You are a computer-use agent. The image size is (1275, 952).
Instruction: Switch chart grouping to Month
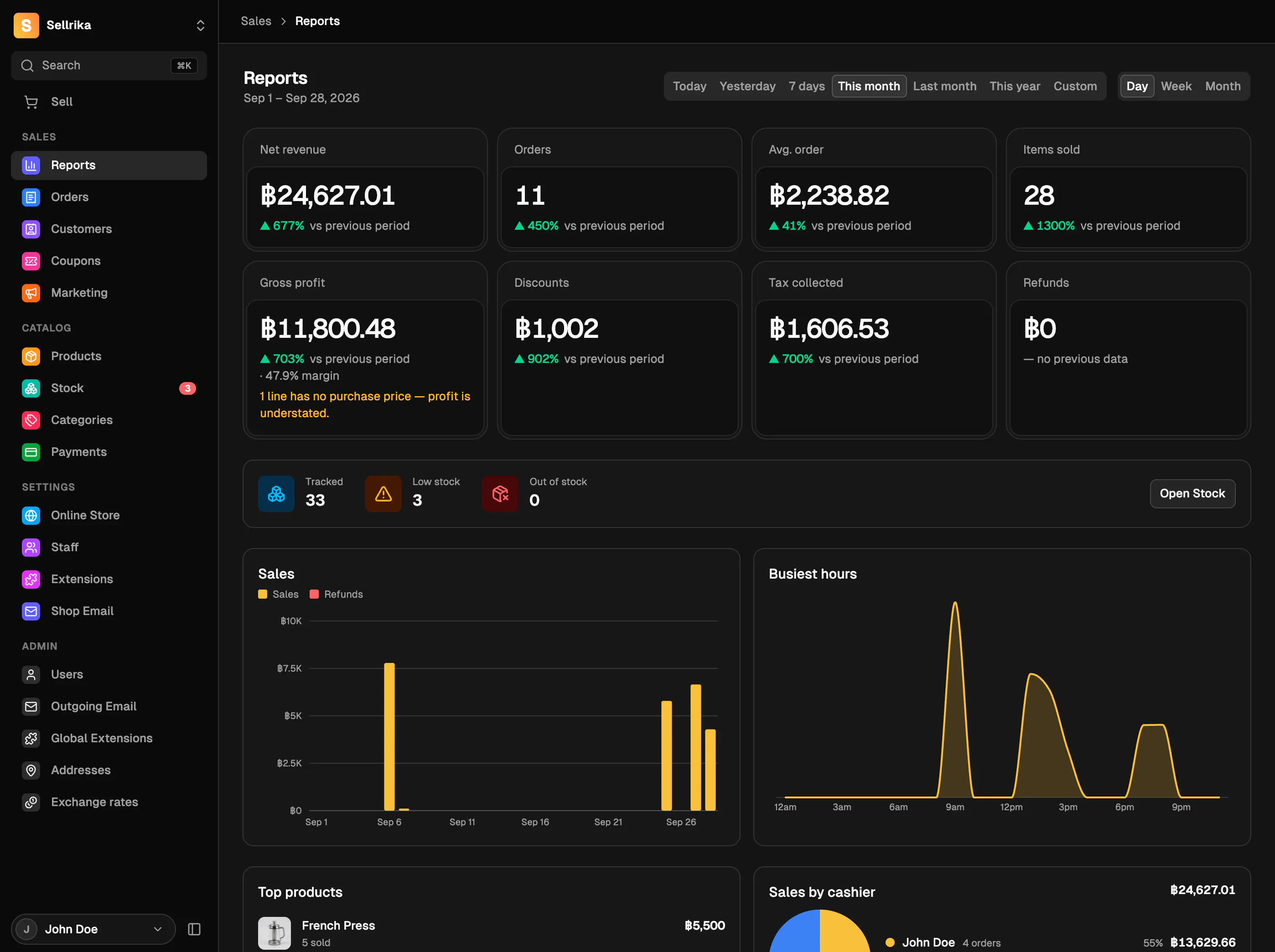click(1223, 87)
